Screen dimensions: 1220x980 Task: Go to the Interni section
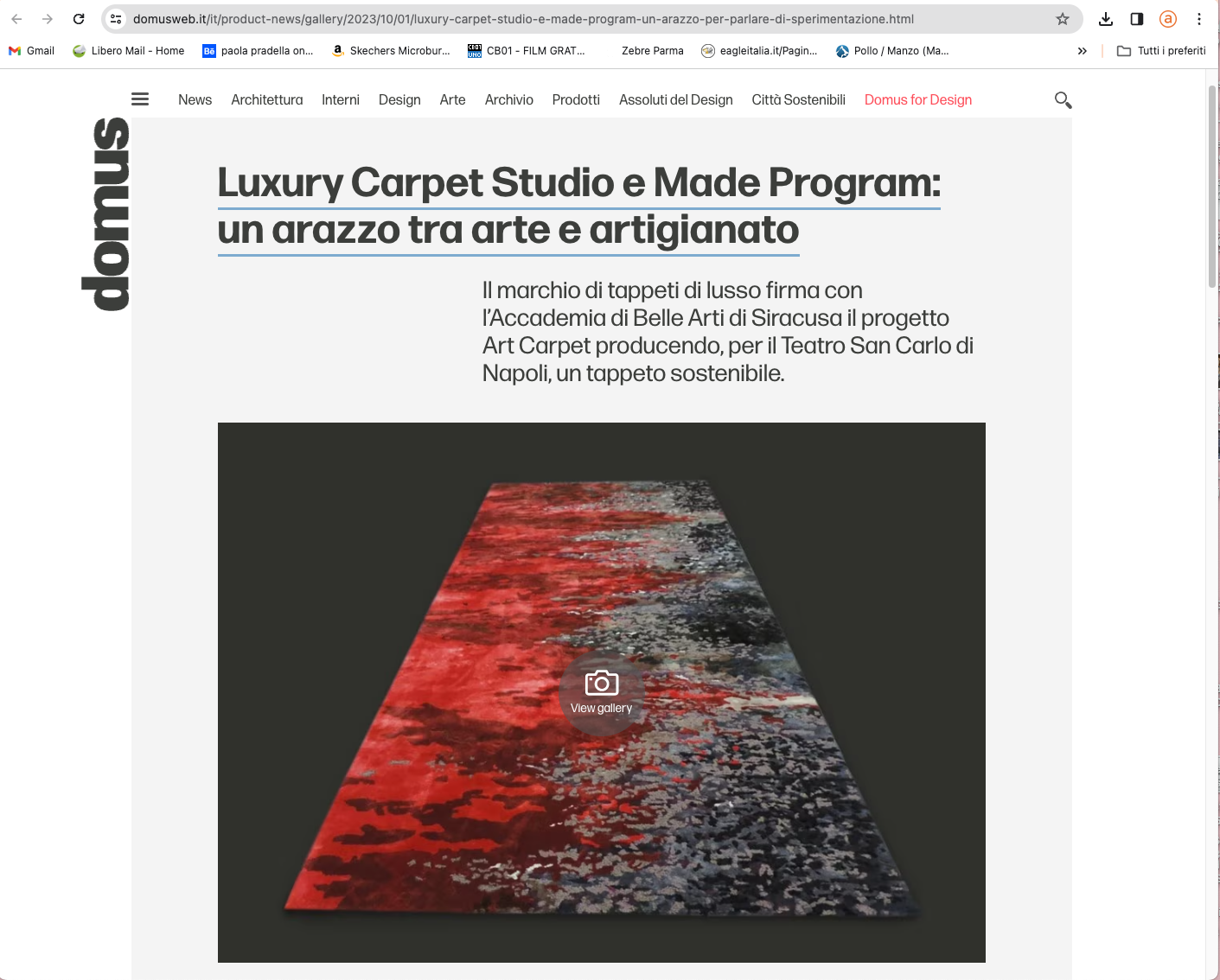(341, 99)
